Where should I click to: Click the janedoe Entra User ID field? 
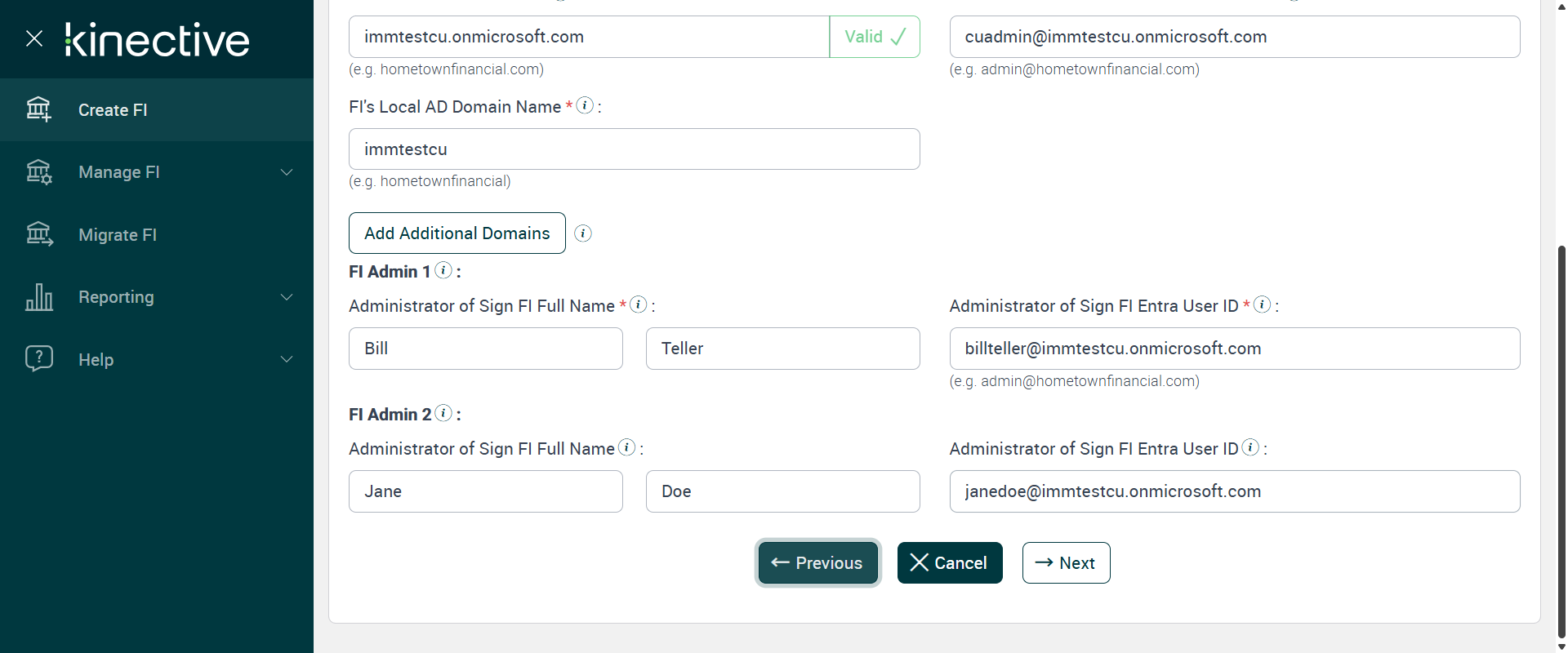[1234, 491]
